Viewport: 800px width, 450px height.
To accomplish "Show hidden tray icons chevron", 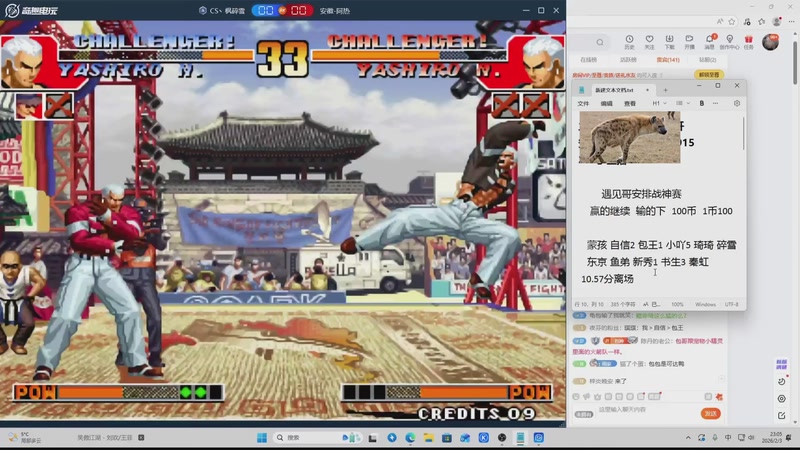I will [x=688, y=438].
